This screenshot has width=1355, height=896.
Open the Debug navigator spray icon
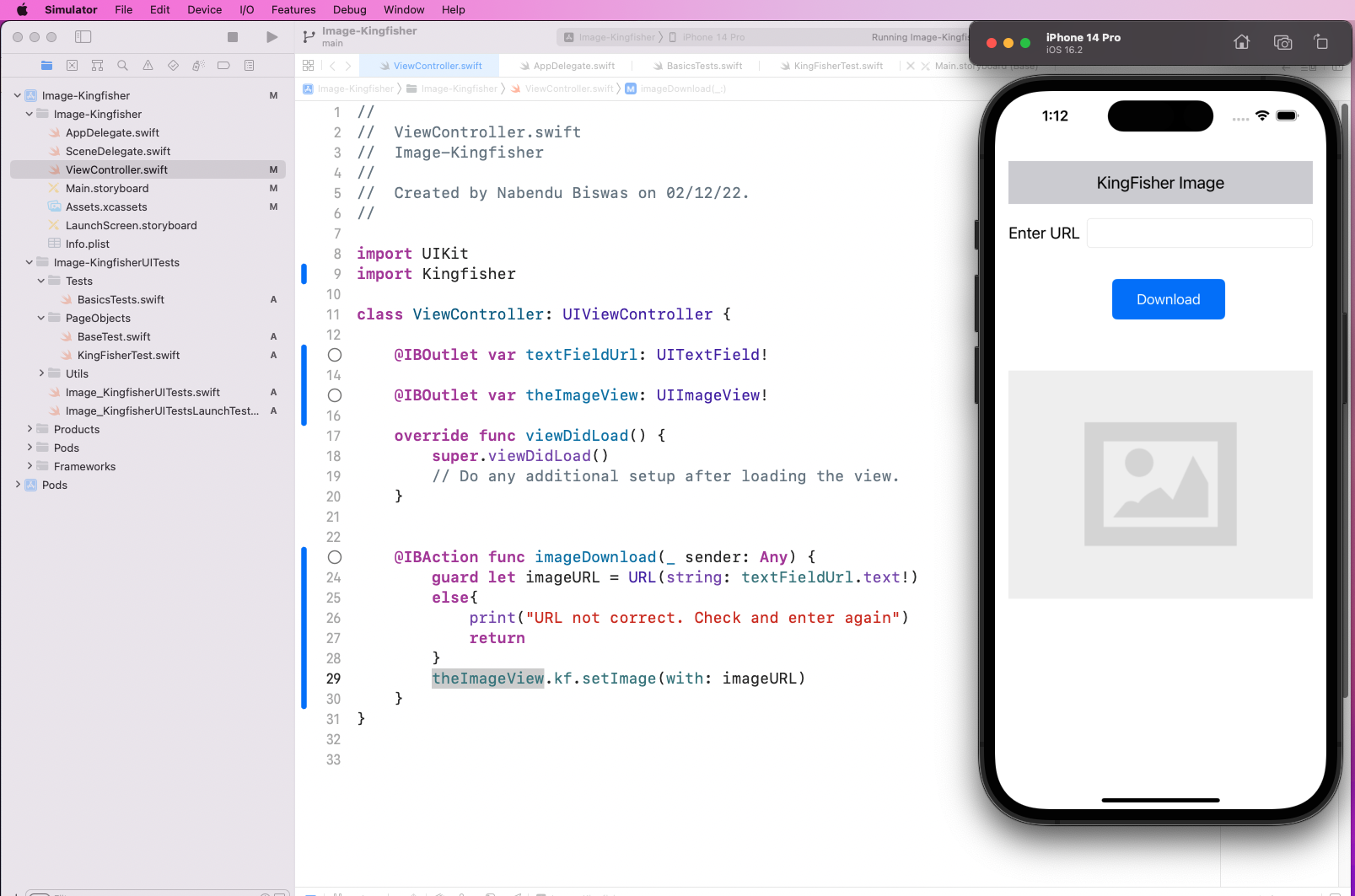198,65
